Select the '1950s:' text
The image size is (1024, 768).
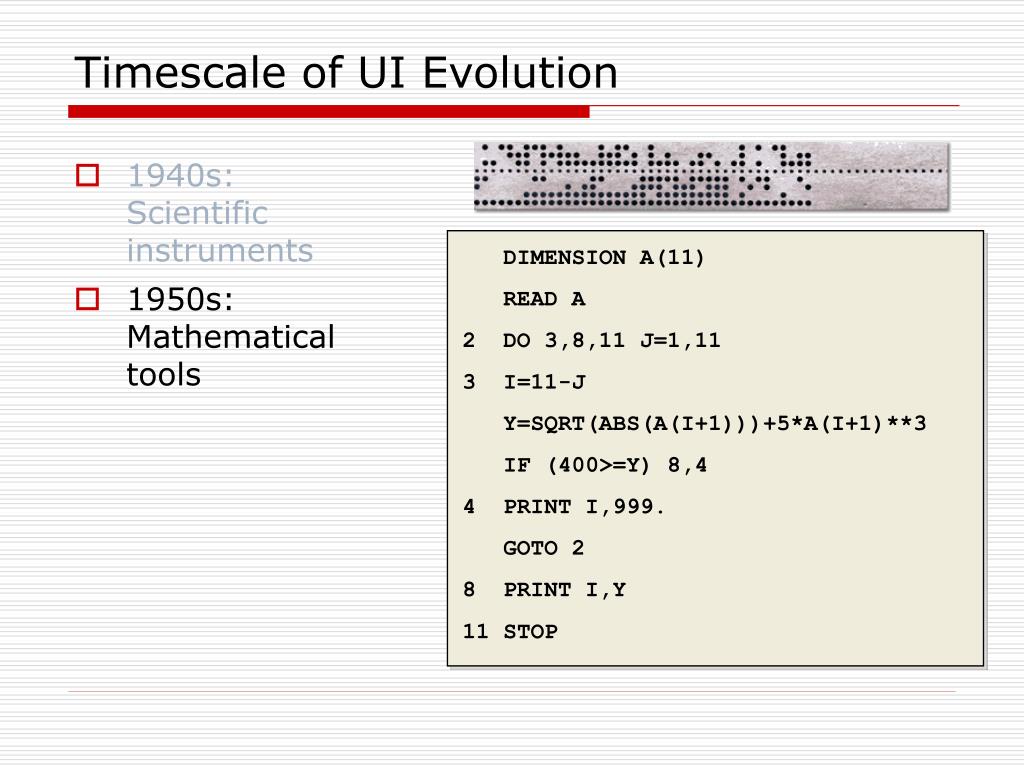[180, 300]
